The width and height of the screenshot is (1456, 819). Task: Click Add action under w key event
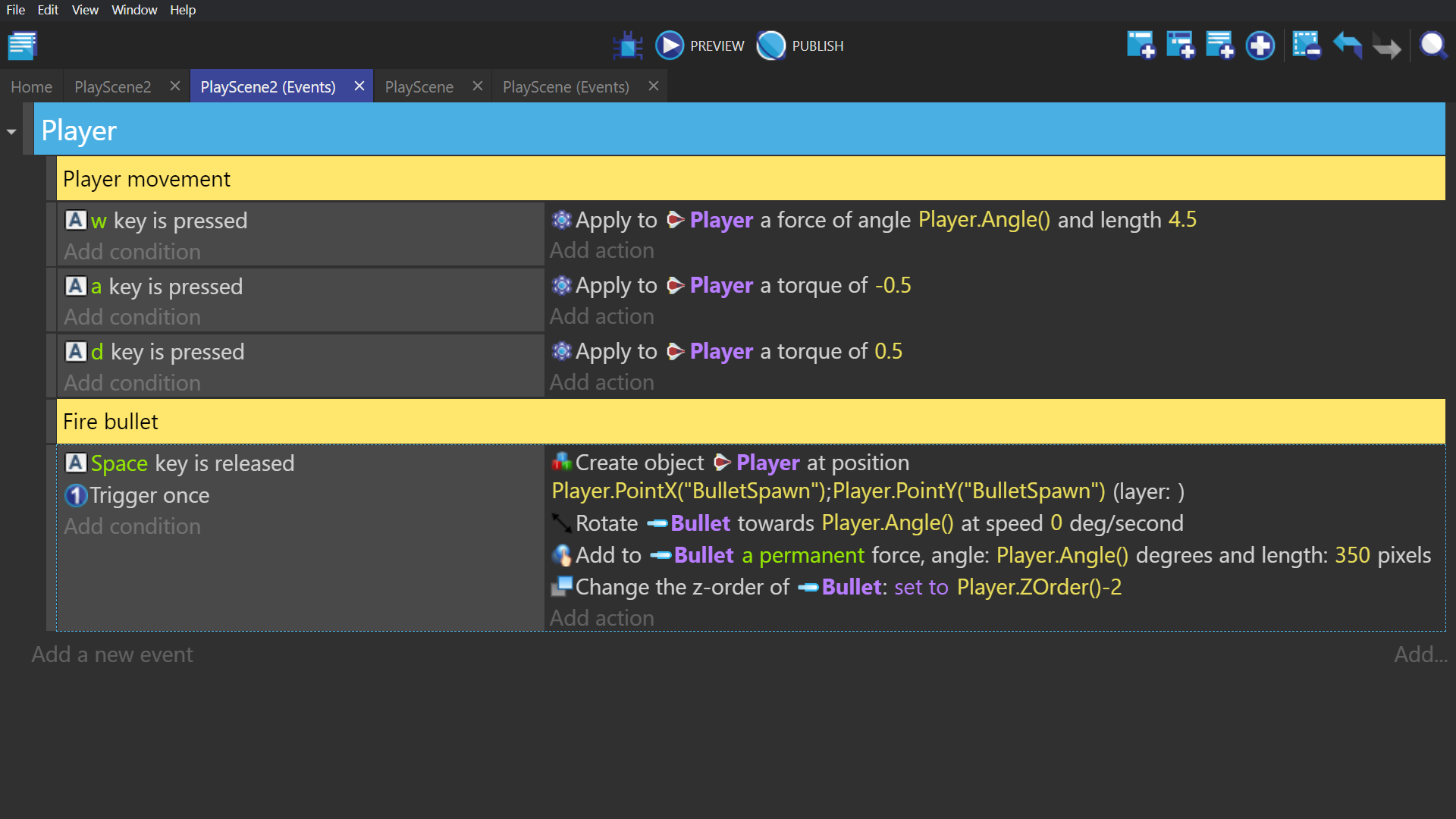tap(601, 250)
